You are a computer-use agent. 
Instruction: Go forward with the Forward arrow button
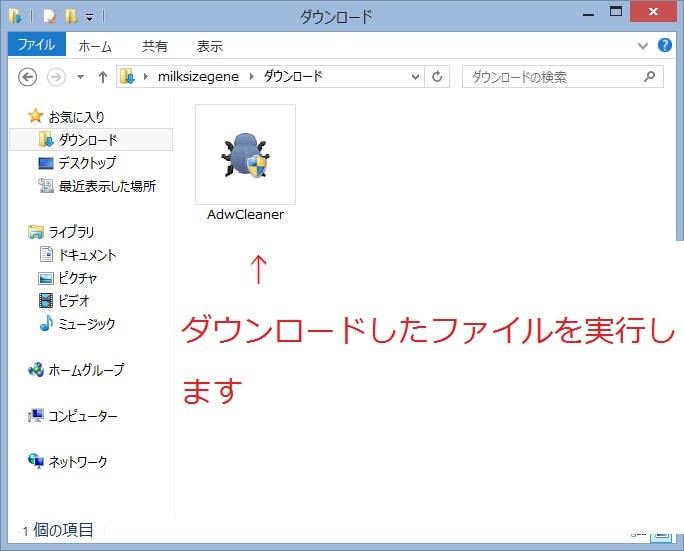56,77
